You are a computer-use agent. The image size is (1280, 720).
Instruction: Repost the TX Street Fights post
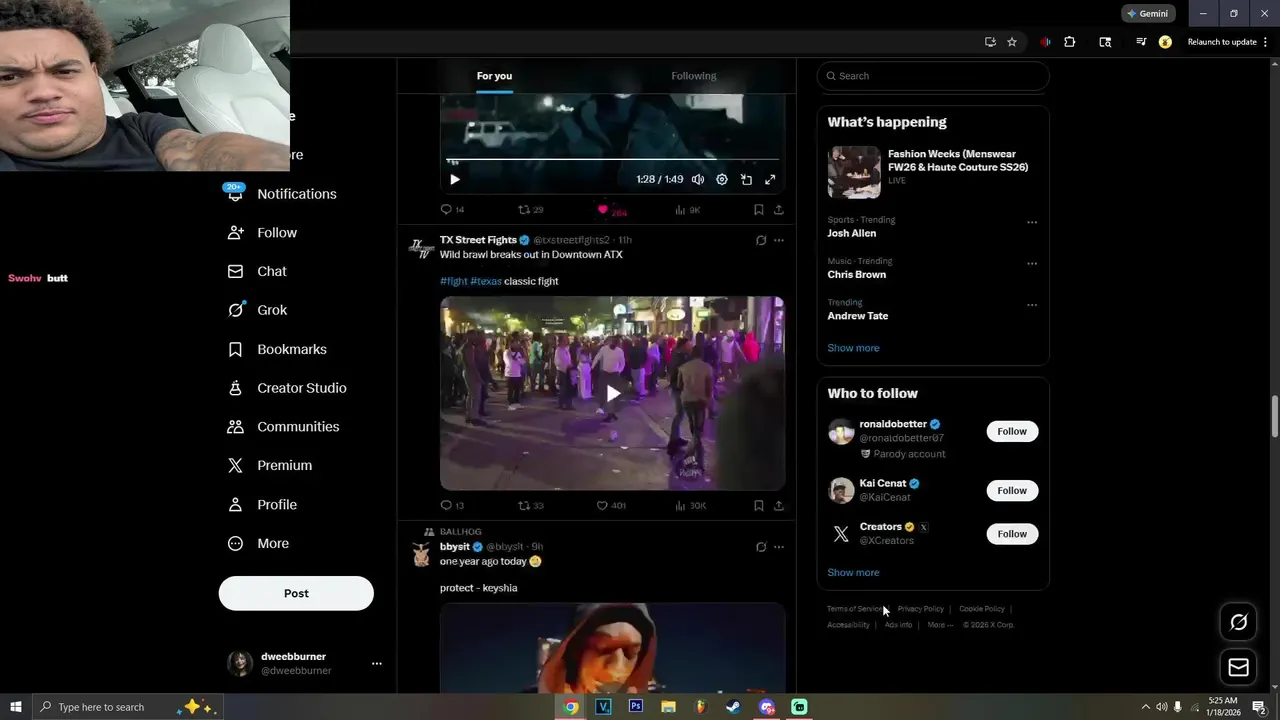coord(530,506)
